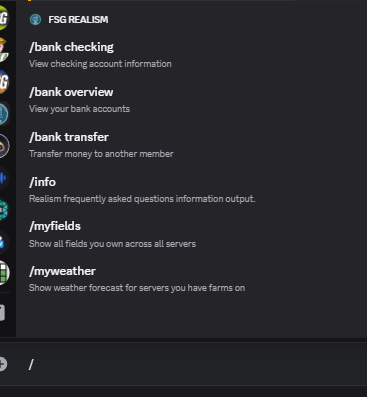Click the gray icon below sidebar divider
Screen dimensions: 367x397
point(2,313)
